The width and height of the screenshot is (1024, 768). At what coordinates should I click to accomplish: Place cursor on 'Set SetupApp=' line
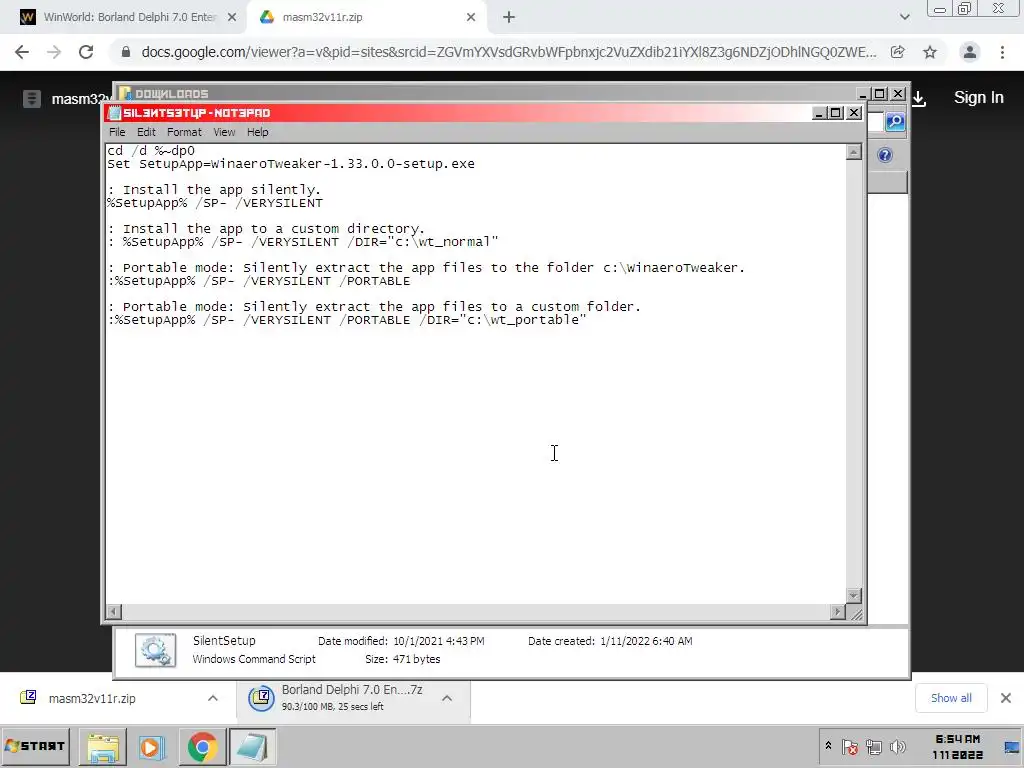point(291,164)
